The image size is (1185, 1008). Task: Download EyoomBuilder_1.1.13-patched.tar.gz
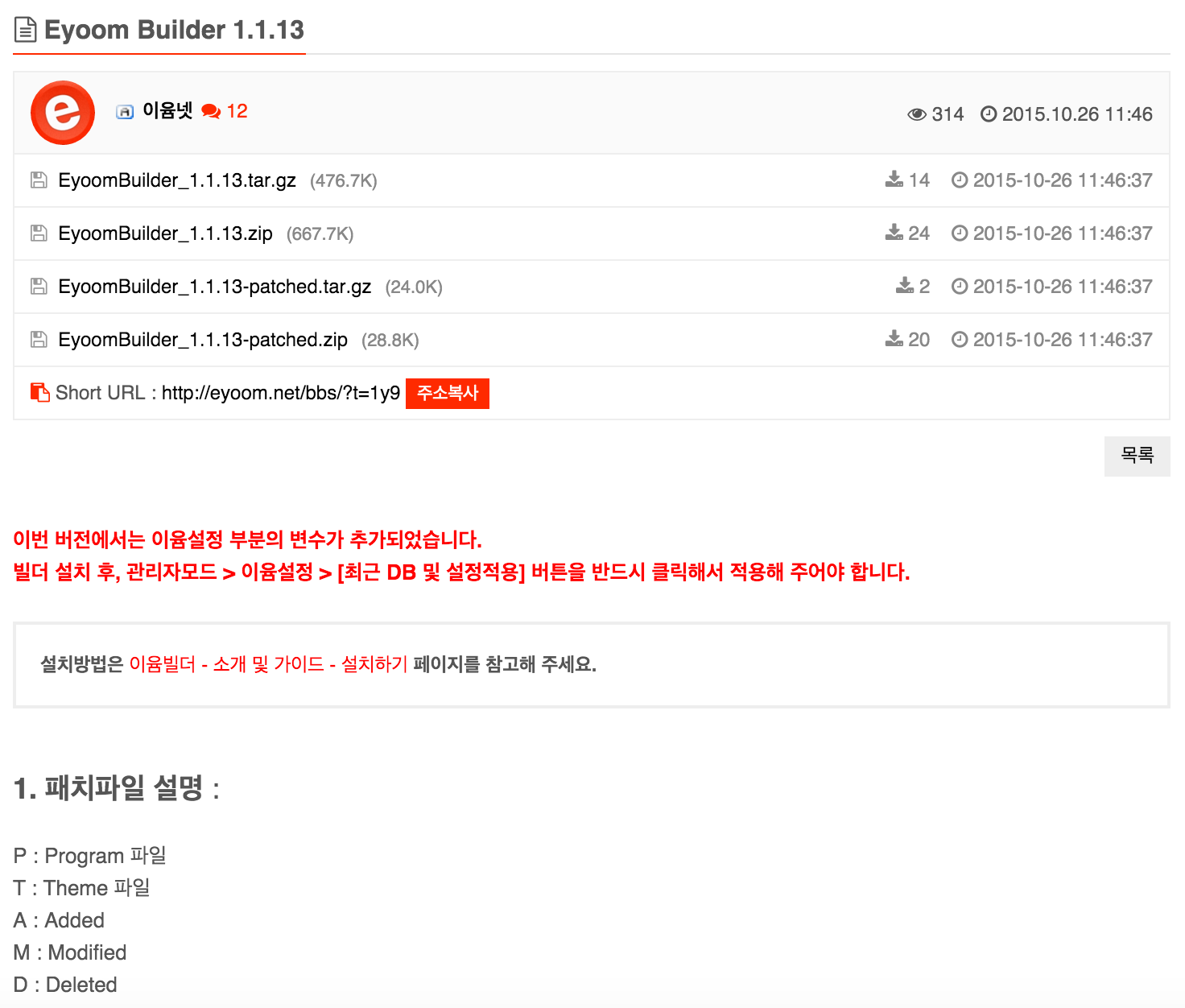(x=215, y=287)
